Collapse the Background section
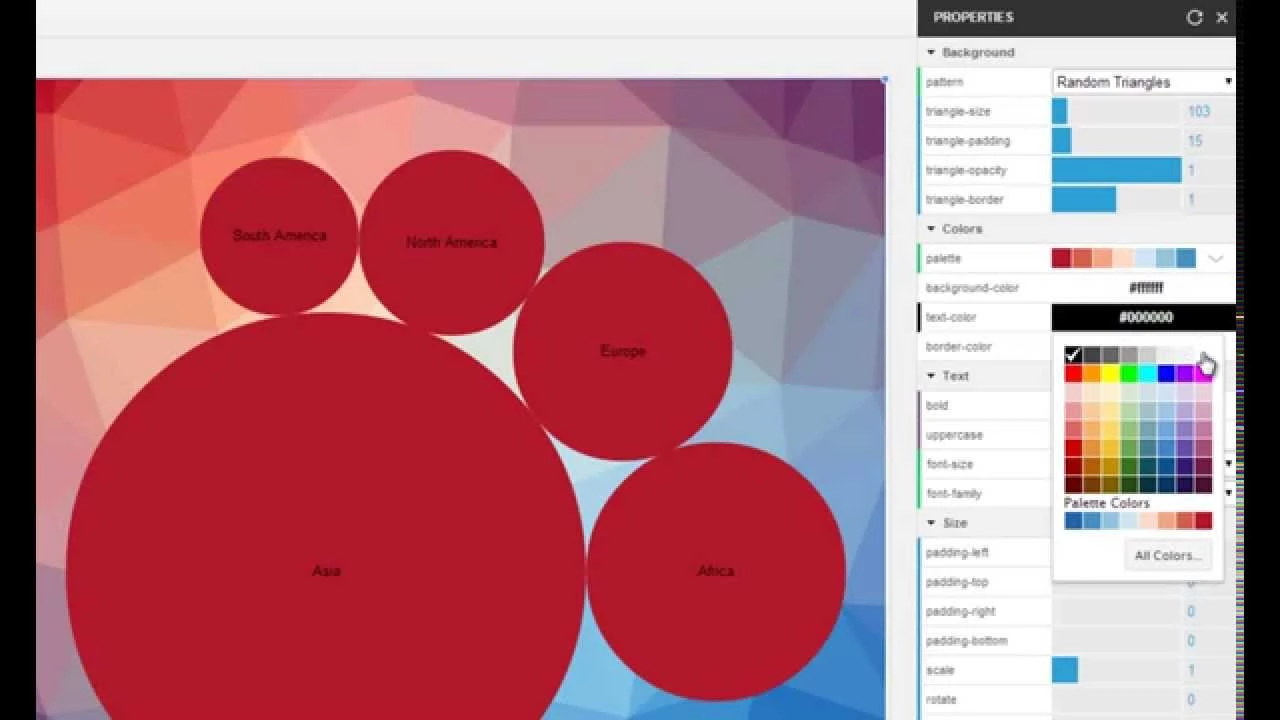The image size is (1280, 720). 931,52
